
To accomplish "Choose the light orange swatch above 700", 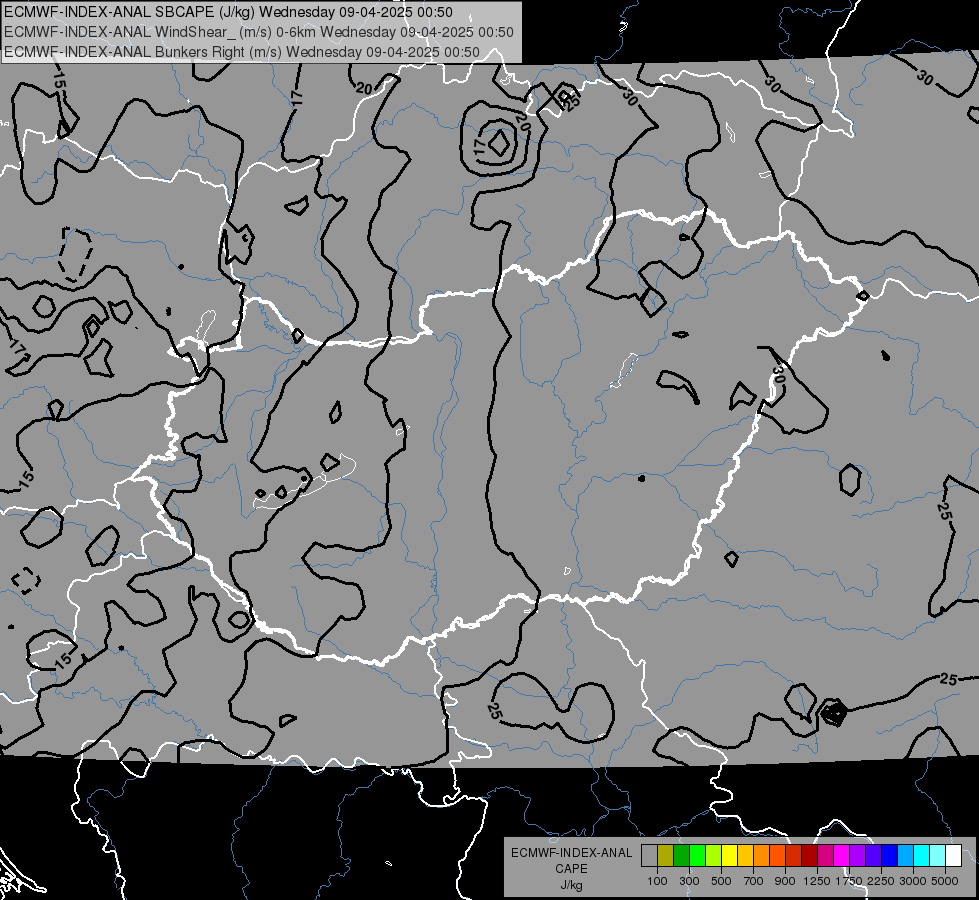I will point(762,856).
